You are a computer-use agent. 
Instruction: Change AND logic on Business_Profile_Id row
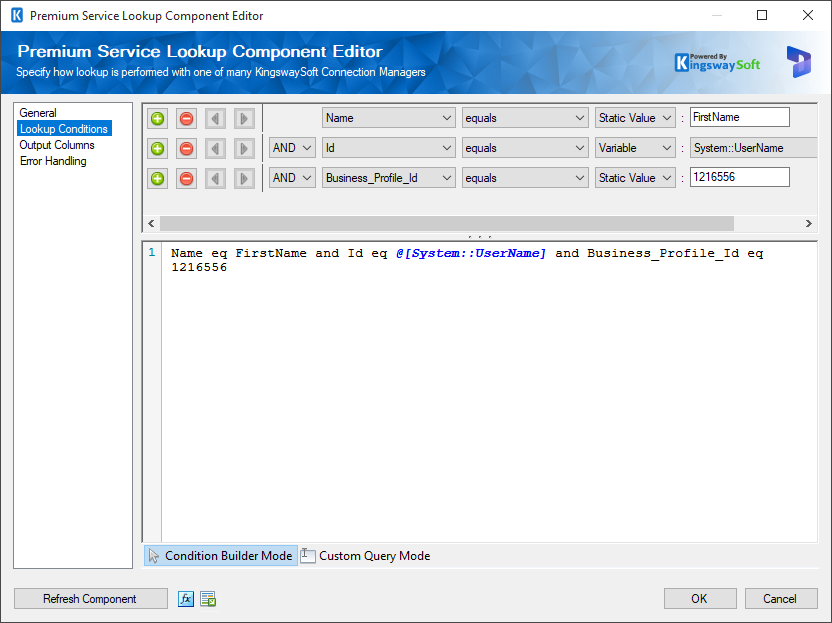[292, 178]
